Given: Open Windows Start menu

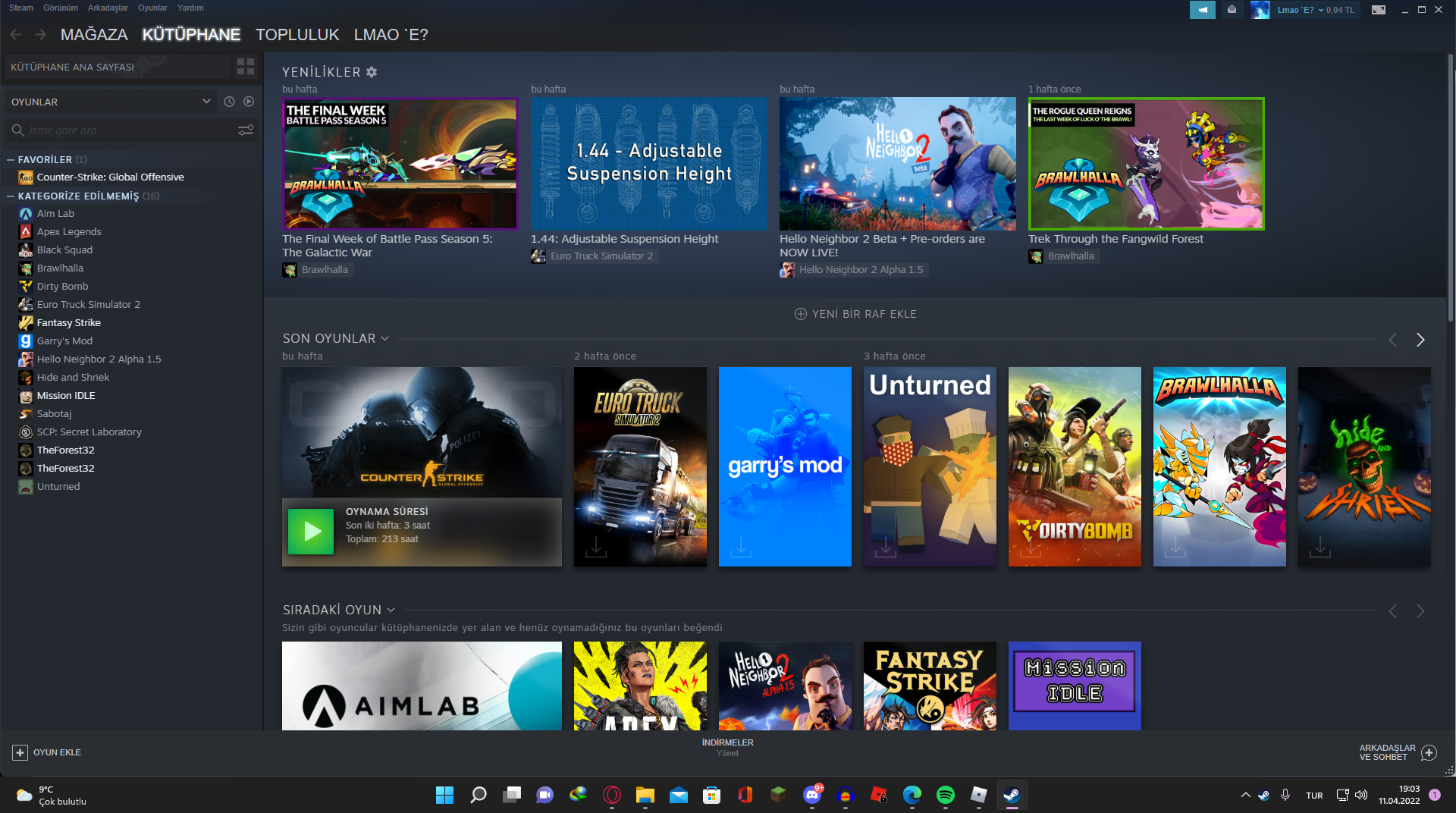Looking at the screenshot, I should (444, 795).
